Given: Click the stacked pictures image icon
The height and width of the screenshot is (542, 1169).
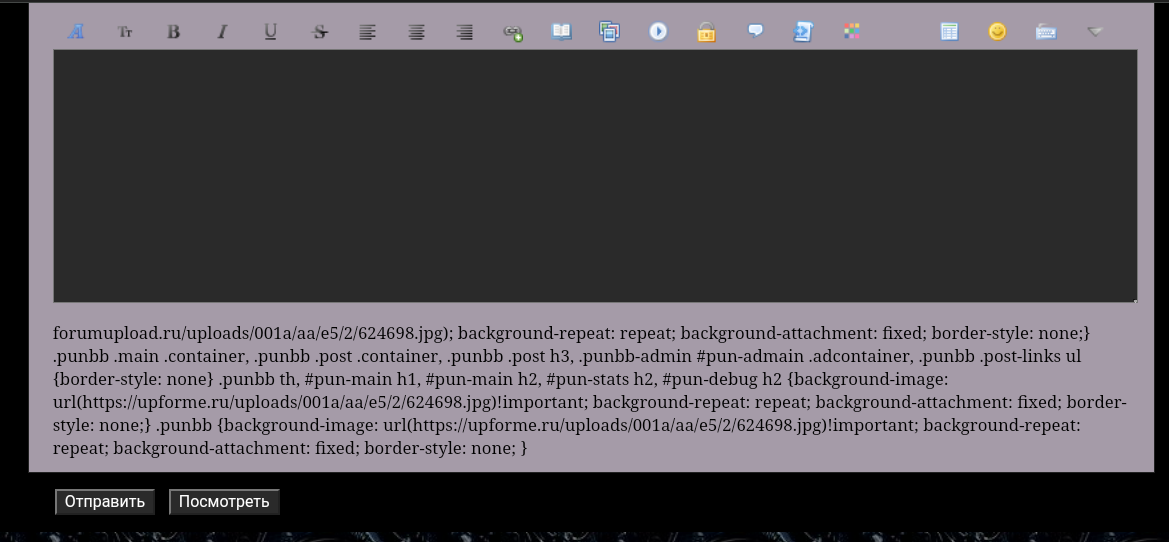Looking at the screenshot, I should 610,31.
